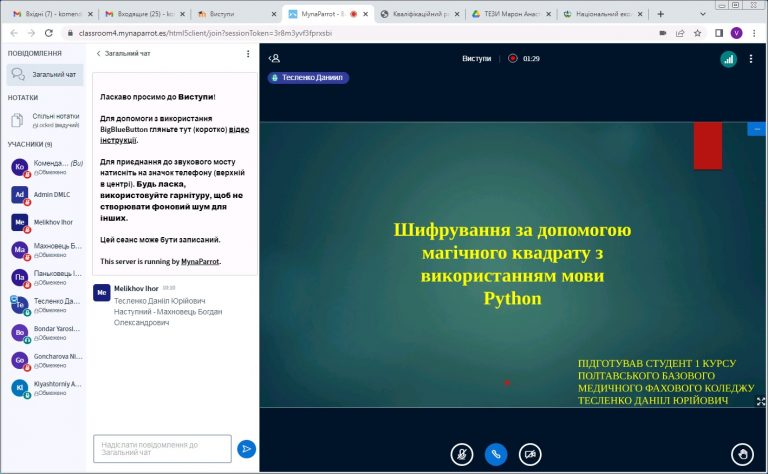Select user Melikhov Ihor in the participants list
This screenshot has height=474, width=768.
pos(48,222)
